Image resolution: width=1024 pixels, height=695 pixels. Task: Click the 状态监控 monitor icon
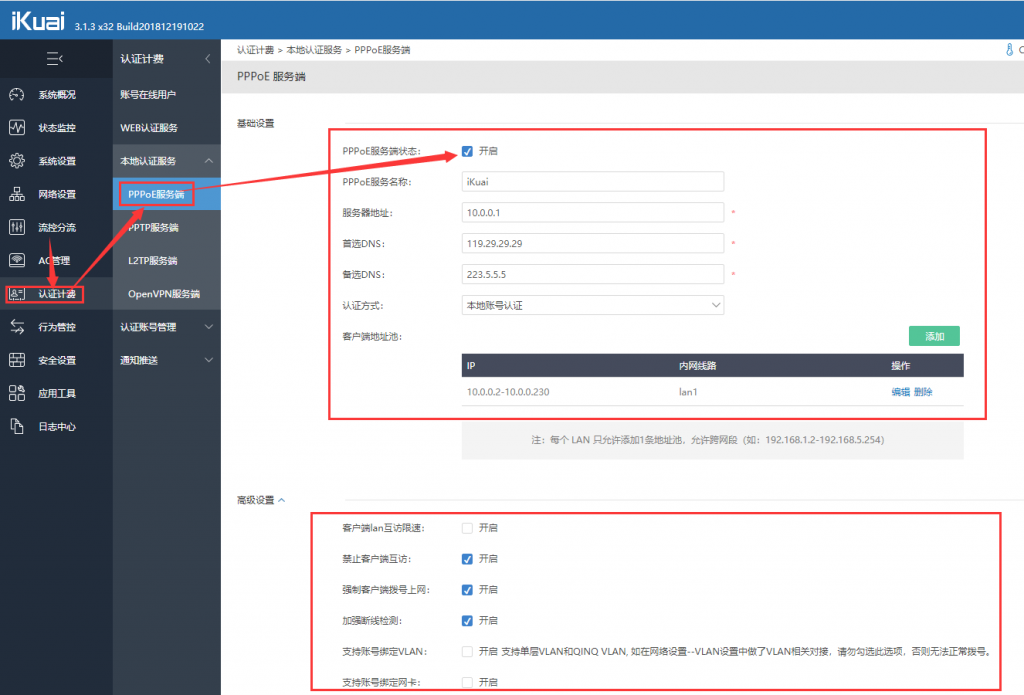point(17,128)
